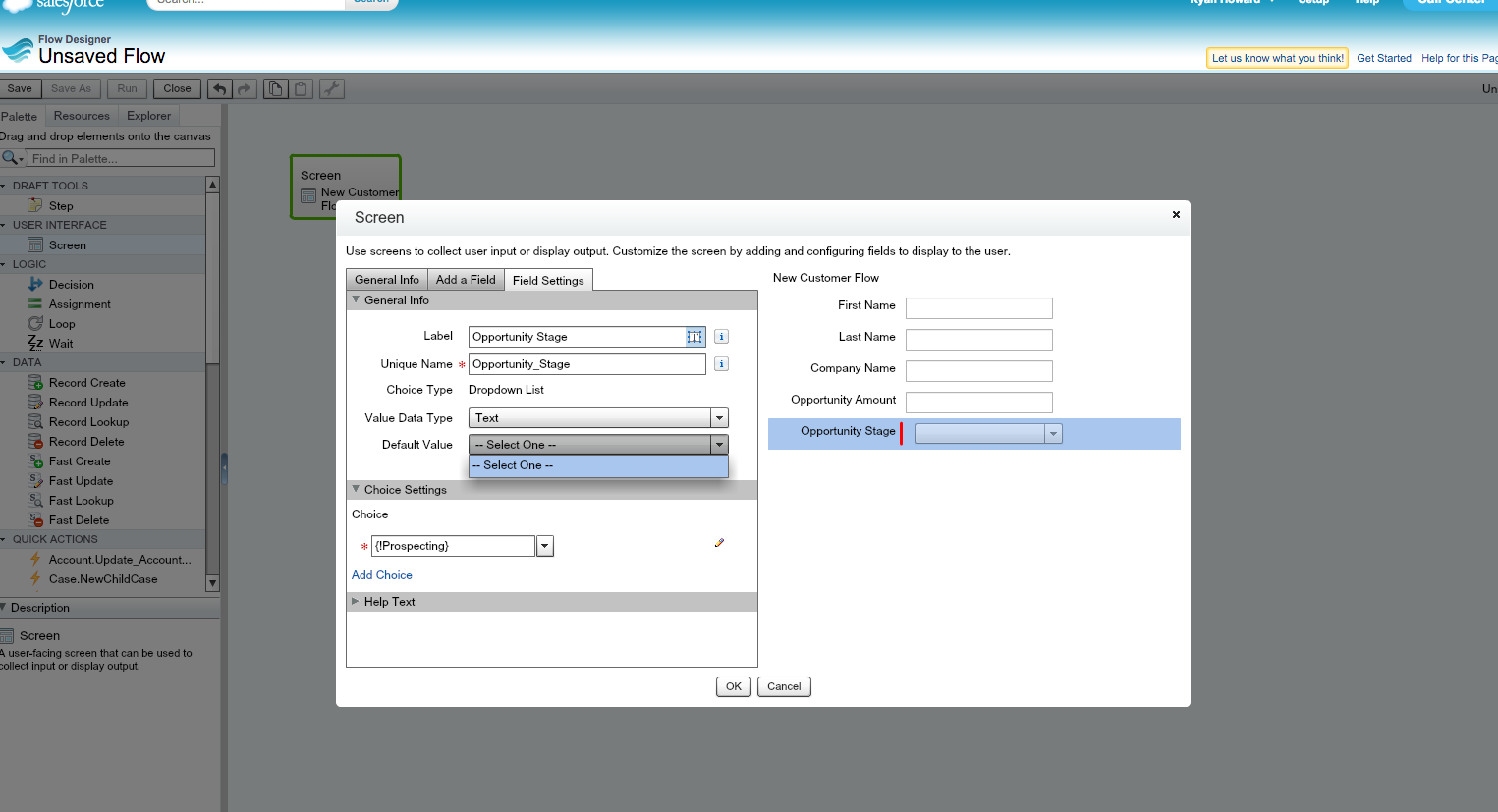Viewport: 1498px width, 812px height.
Task: Open the Prospecting choice dropdown arrow
Action: [x=545, y=546]
